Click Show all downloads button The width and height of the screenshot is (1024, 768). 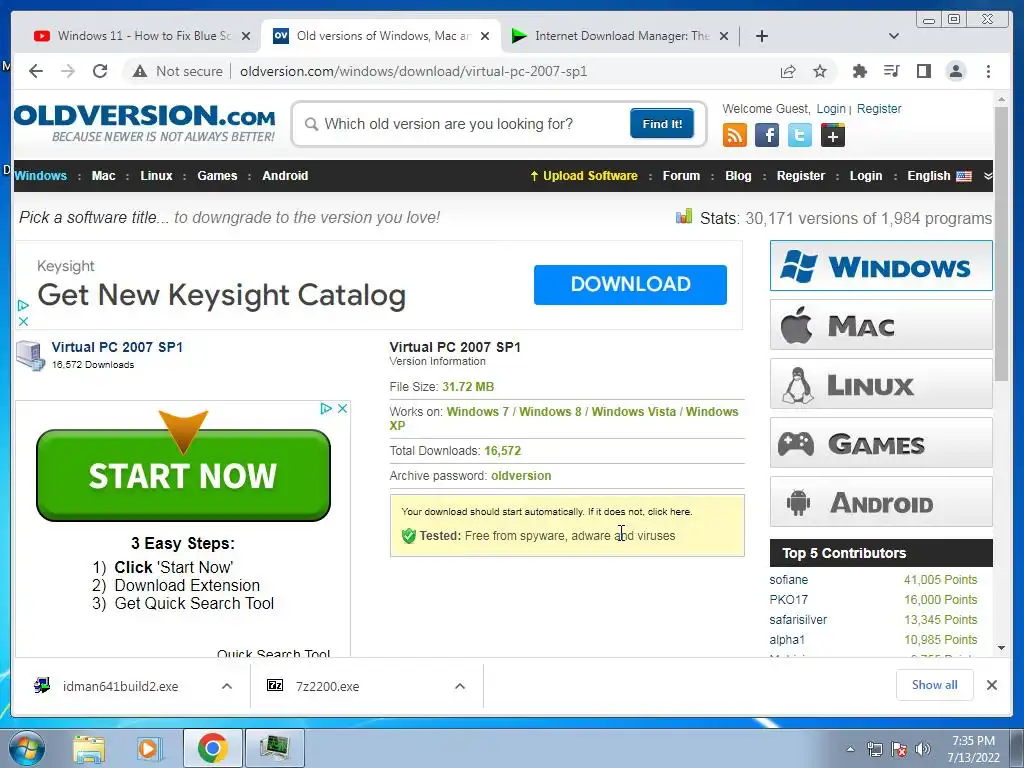(935, 684)
